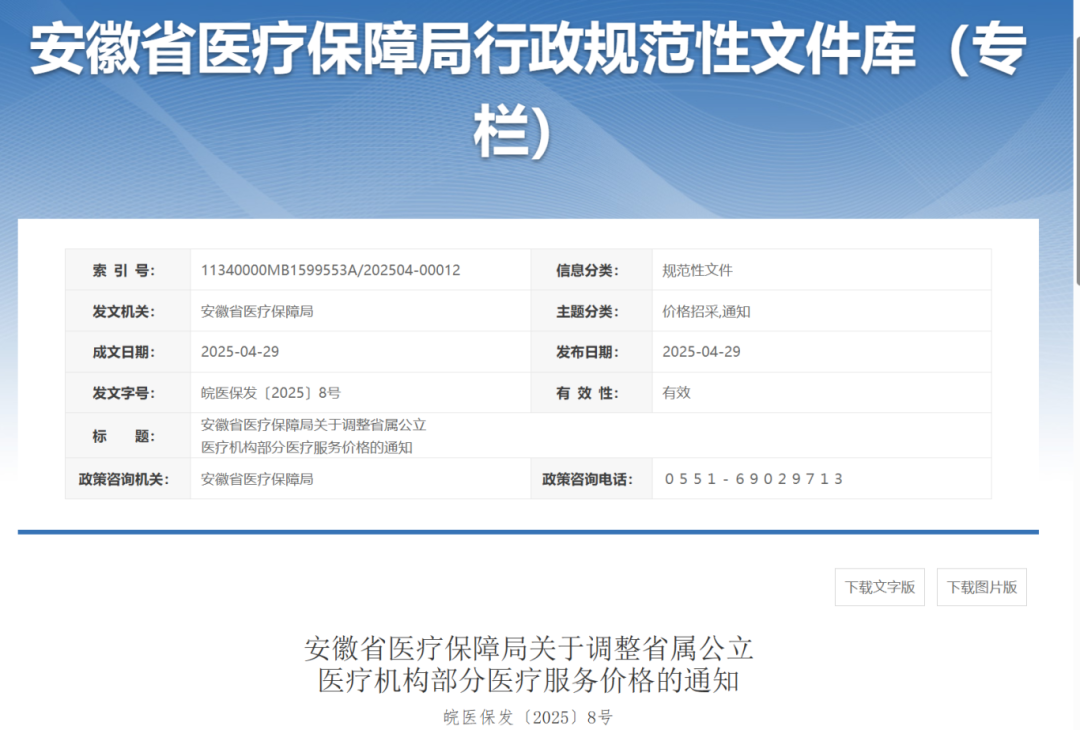Image resolution: width=1080 pixels, height=730 pixels.
Task: Click 安徽省医疗保障局 in the 政策咨询机关 row
Action: 257,479
